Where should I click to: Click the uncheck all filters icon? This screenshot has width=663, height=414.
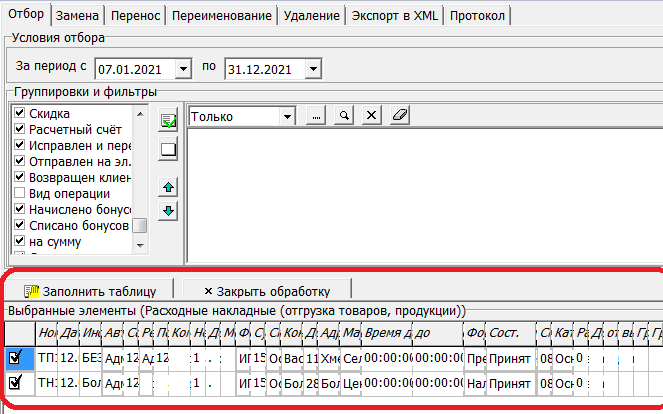point(169,149)
